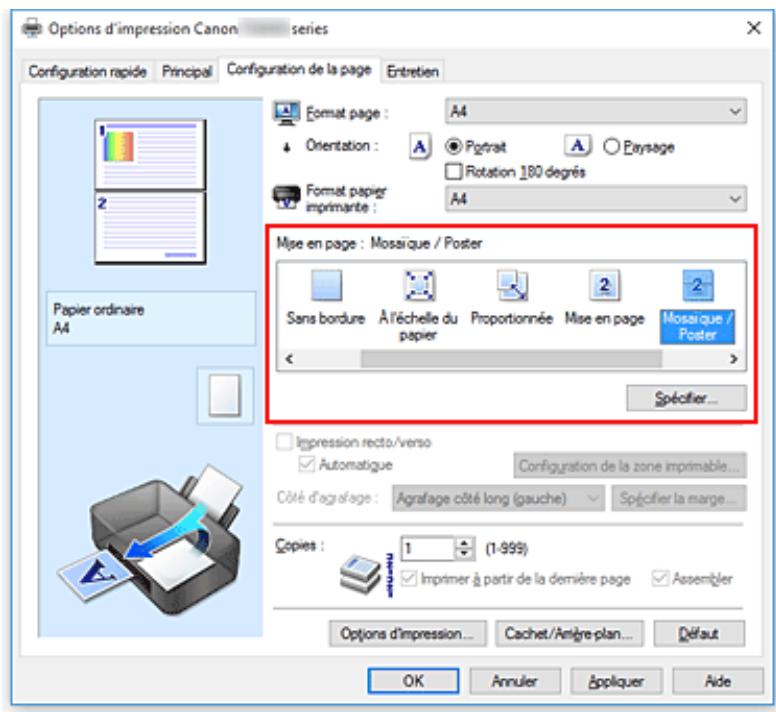Click the Copies number field
776x712 pixels.
click(x=428, y=549)
